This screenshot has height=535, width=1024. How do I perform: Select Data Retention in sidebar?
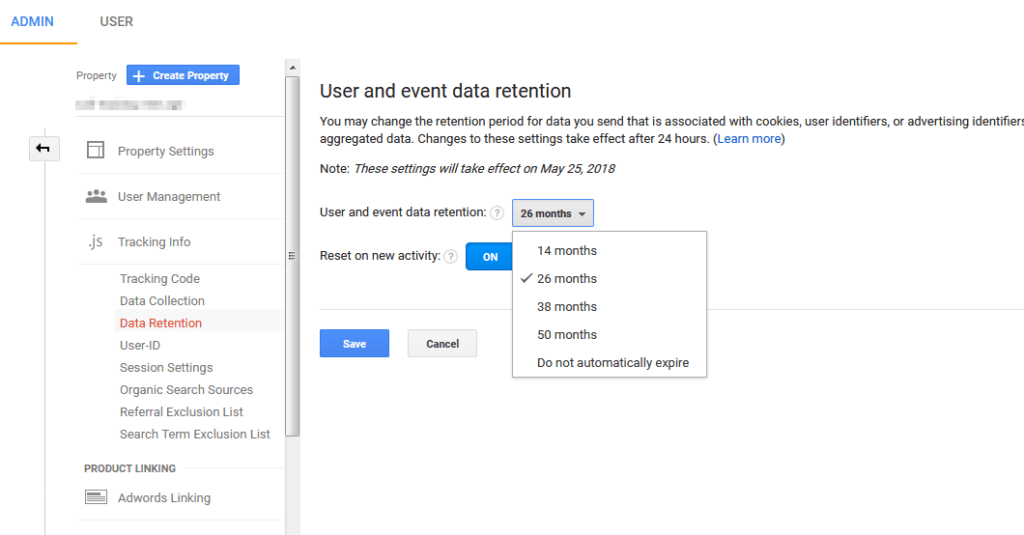point(161,323)
